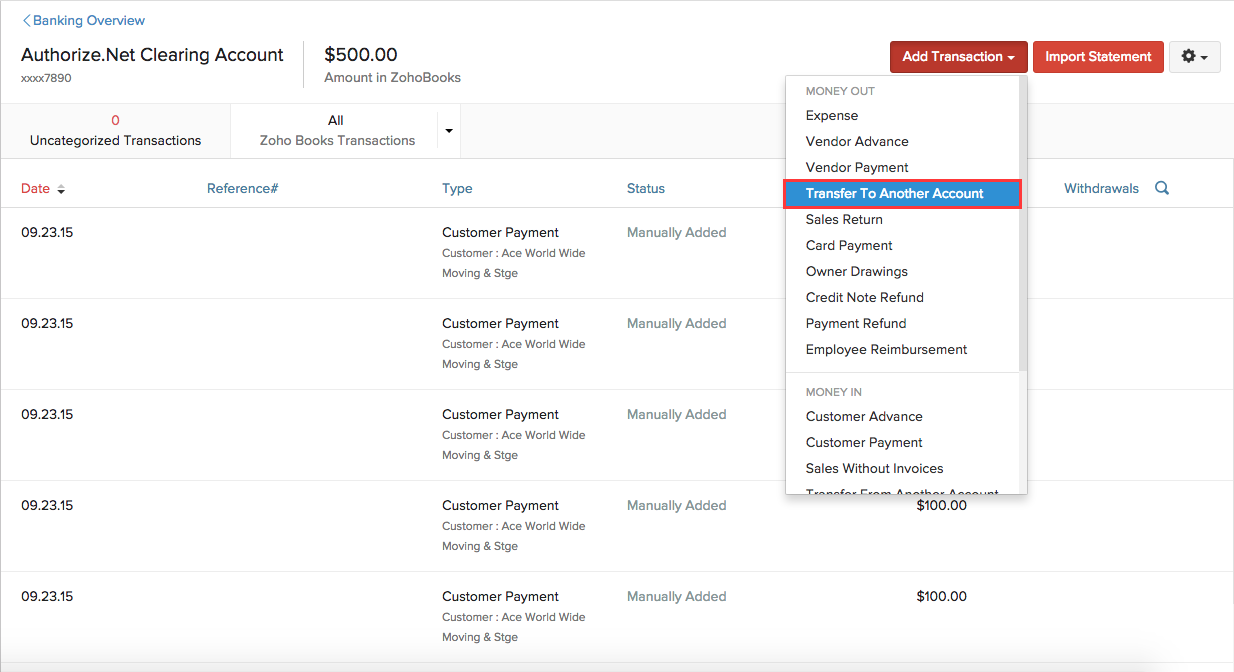This screenshot has height=672, width=1234.
Task: Choose Vendor Payment from the menu
Action: pyautogui.click(x=857, y=167)
